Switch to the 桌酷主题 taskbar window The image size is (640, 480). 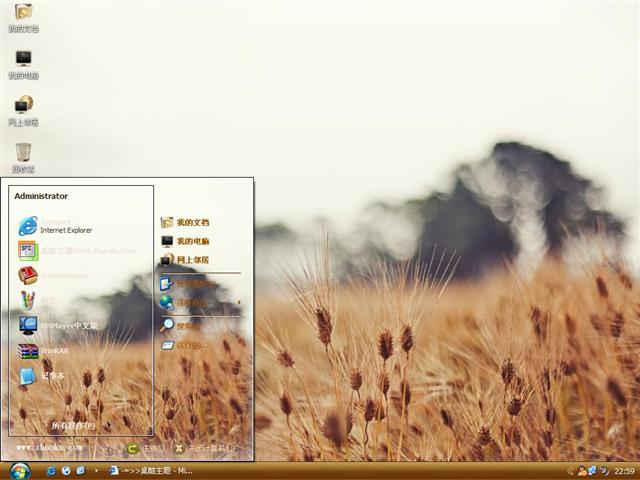151,471
